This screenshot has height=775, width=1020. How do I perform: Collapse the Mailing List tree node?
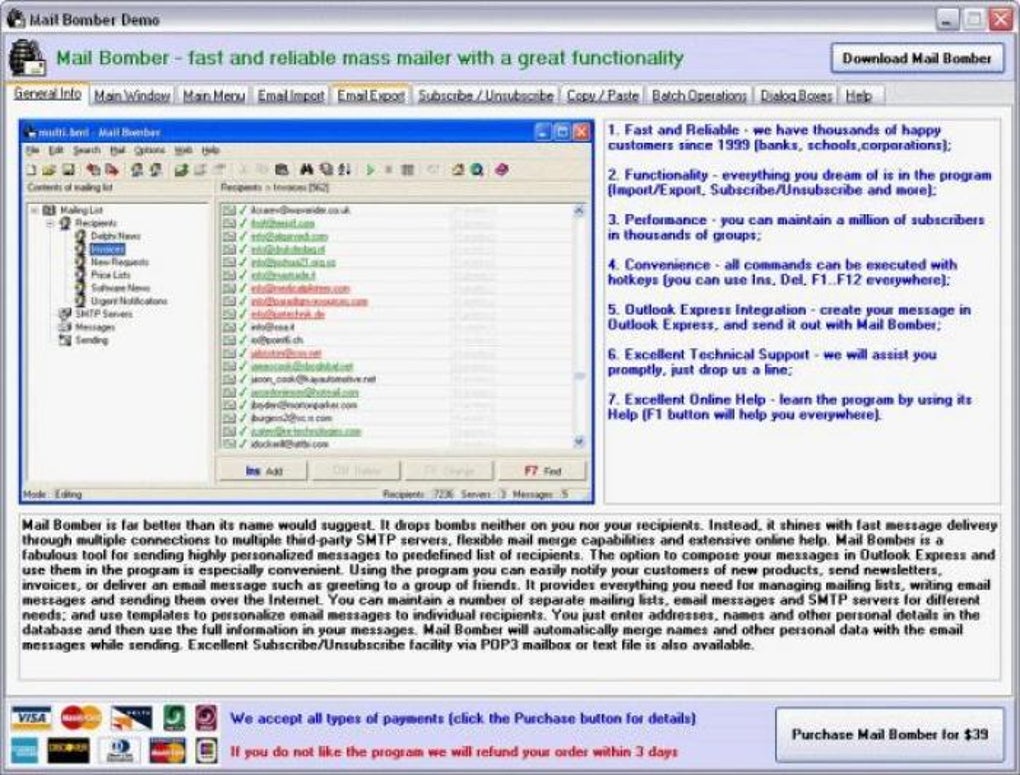35,210
